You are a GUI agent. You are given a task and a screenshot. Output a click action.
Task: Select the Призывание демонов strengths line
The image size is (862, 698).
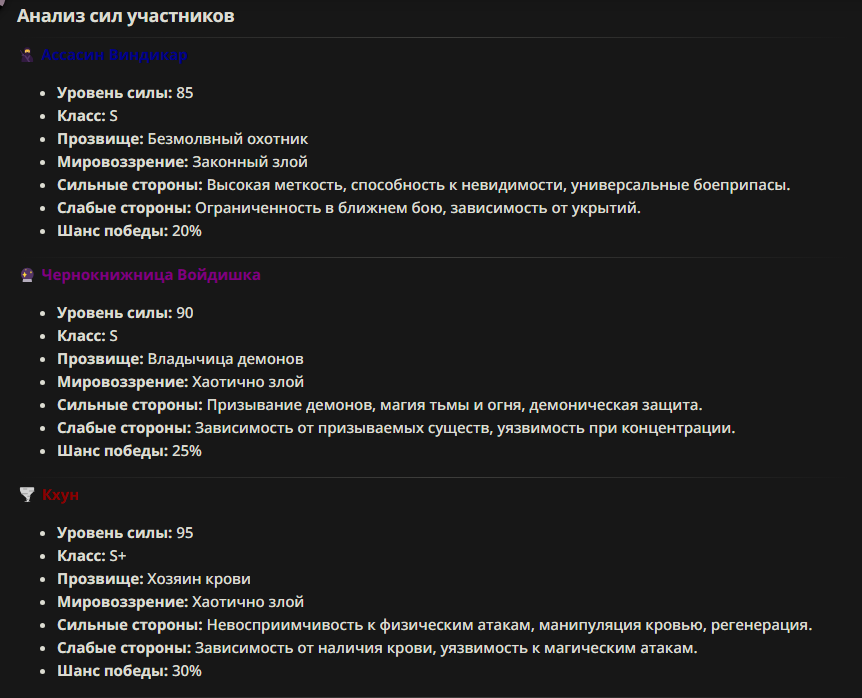pyautogui.click(x=380, y=405)
